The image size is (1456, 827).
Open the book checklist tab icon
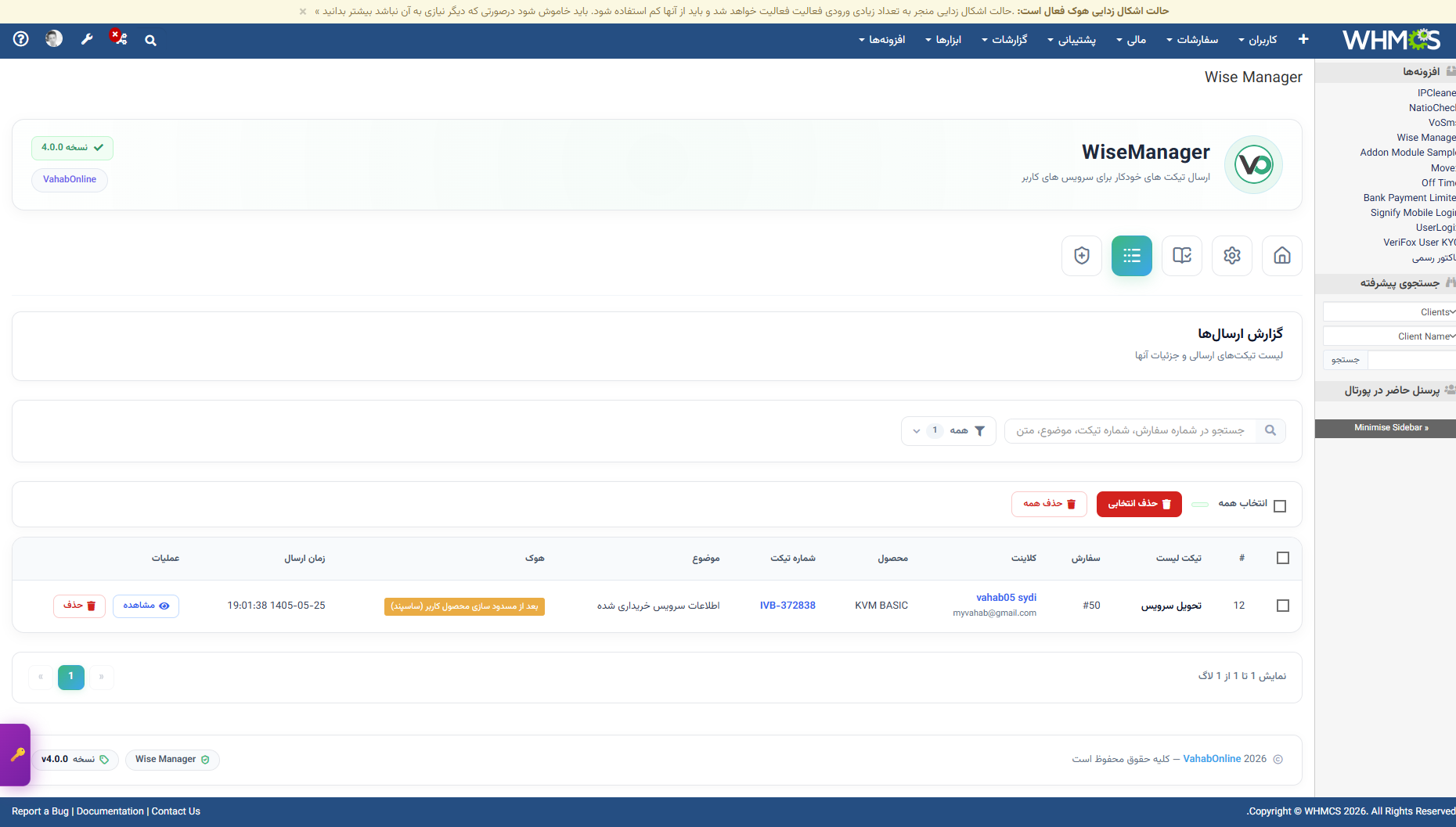click(x=1182, y=256)
